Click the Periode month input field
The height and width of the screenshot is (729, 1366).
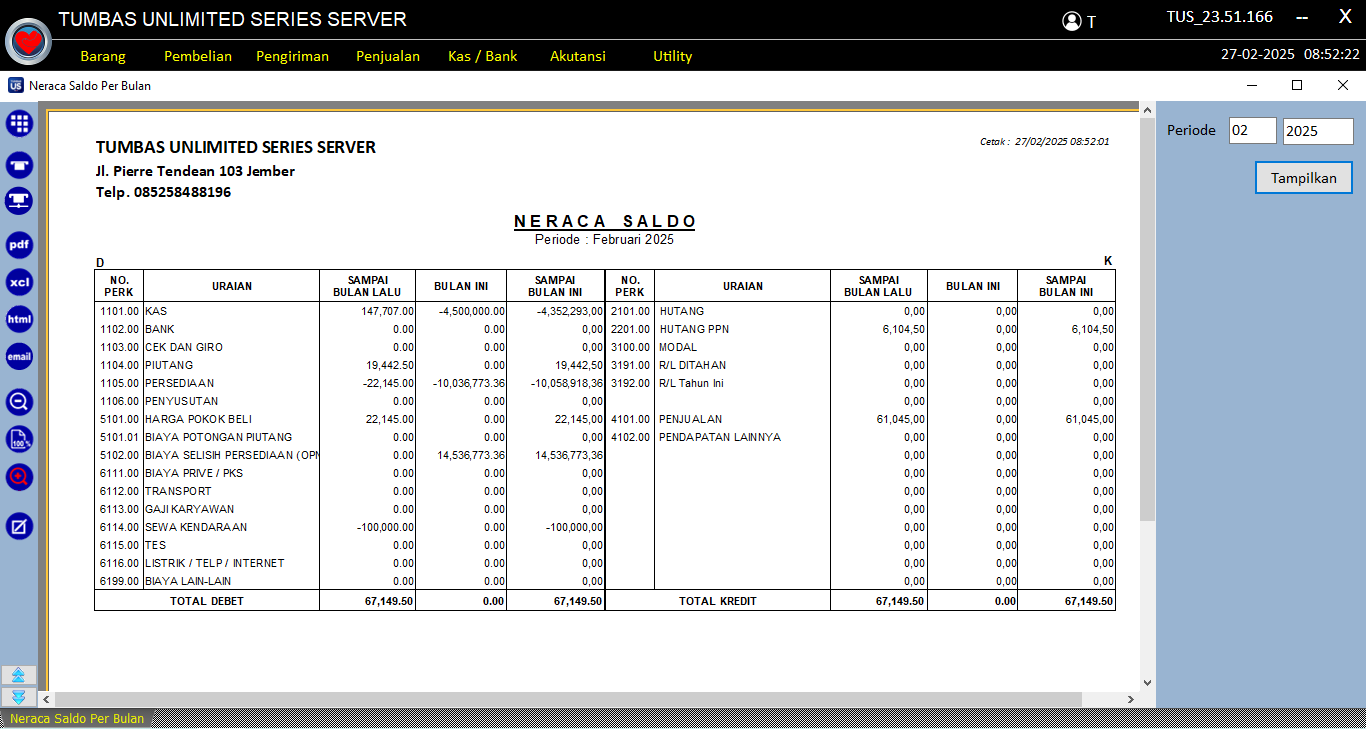(x=1253, y=130)
